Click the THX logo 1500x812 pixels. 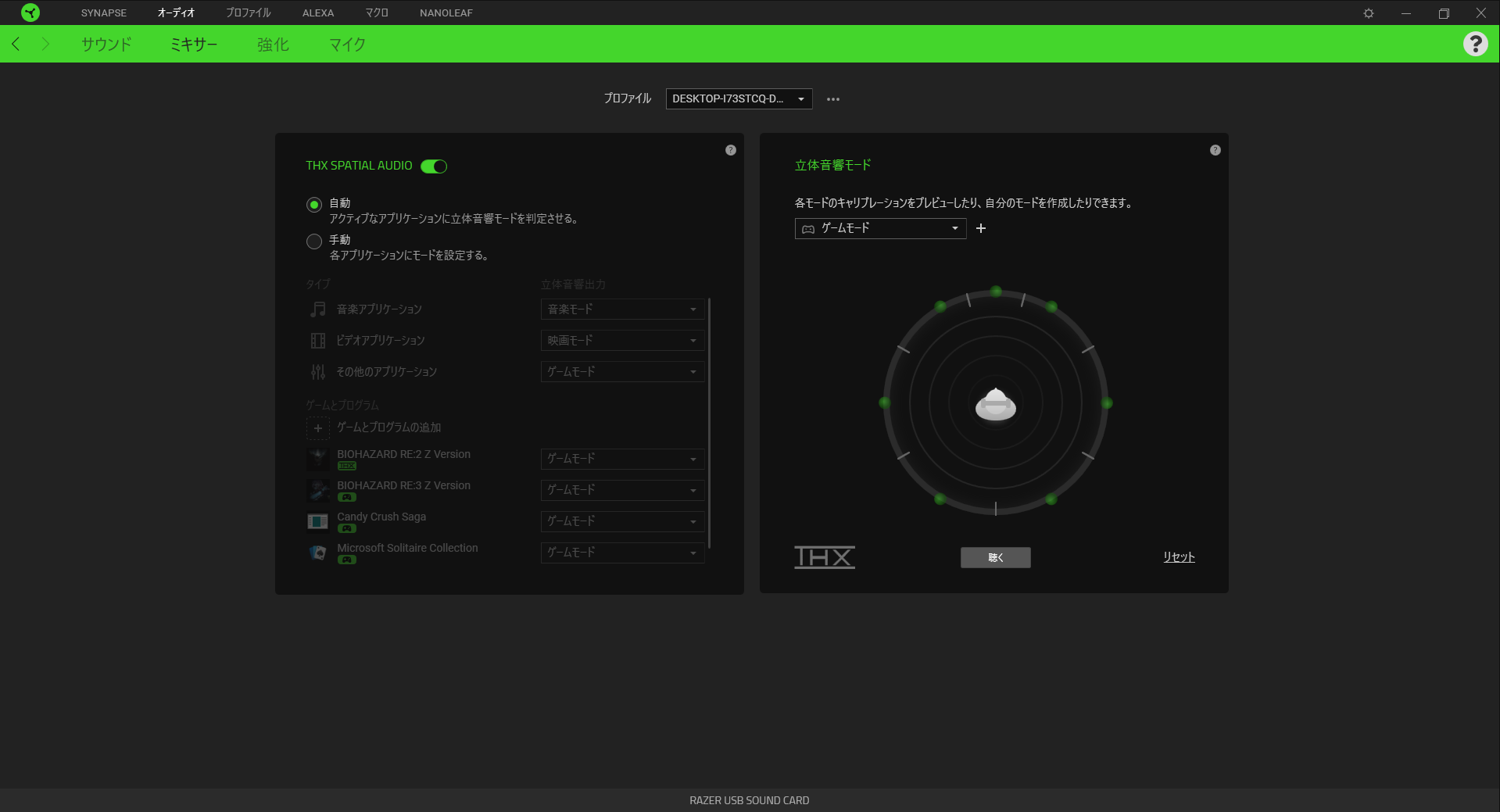tap(824, 557)
